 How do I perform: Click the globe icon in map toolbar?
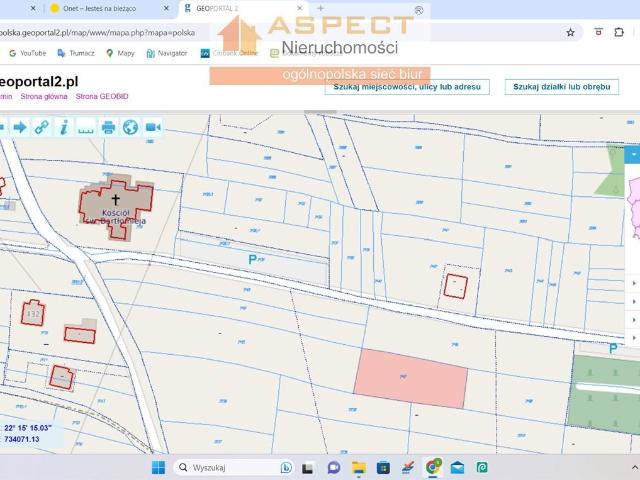130,127
